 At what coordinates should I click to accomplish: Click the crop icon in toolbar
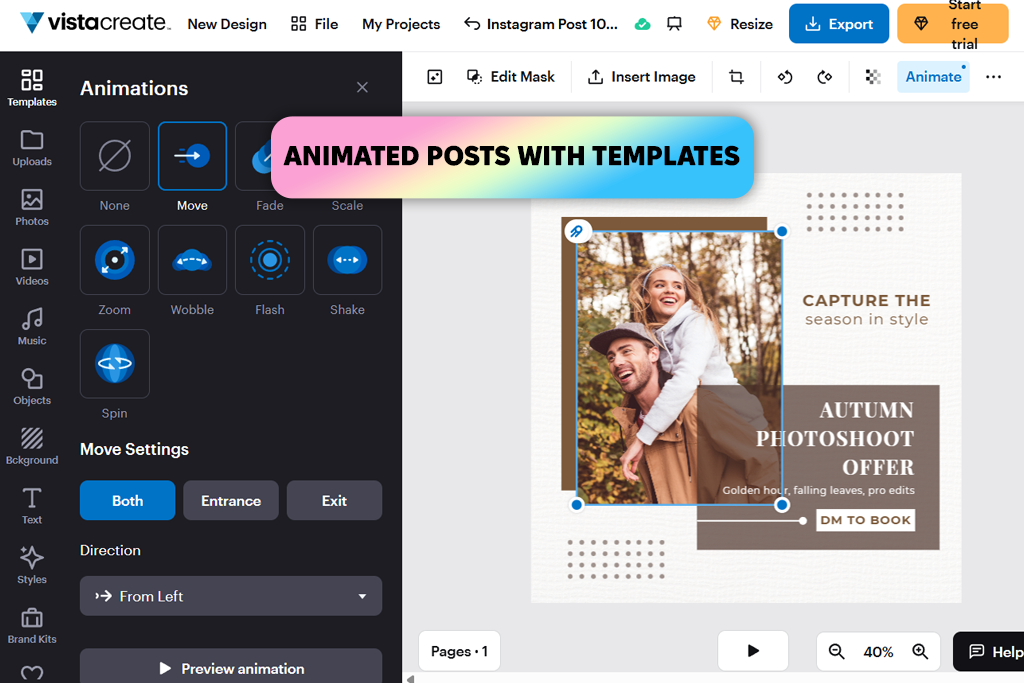[736, 77]
